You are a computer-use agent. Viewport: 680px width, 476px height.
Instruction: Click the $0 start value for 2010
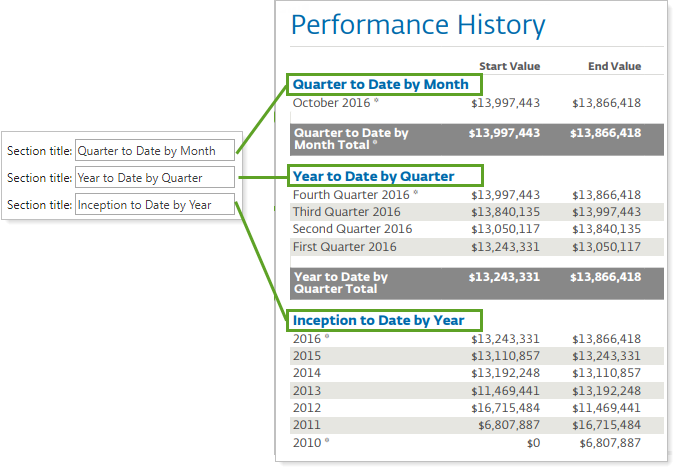tap(532, 442)
